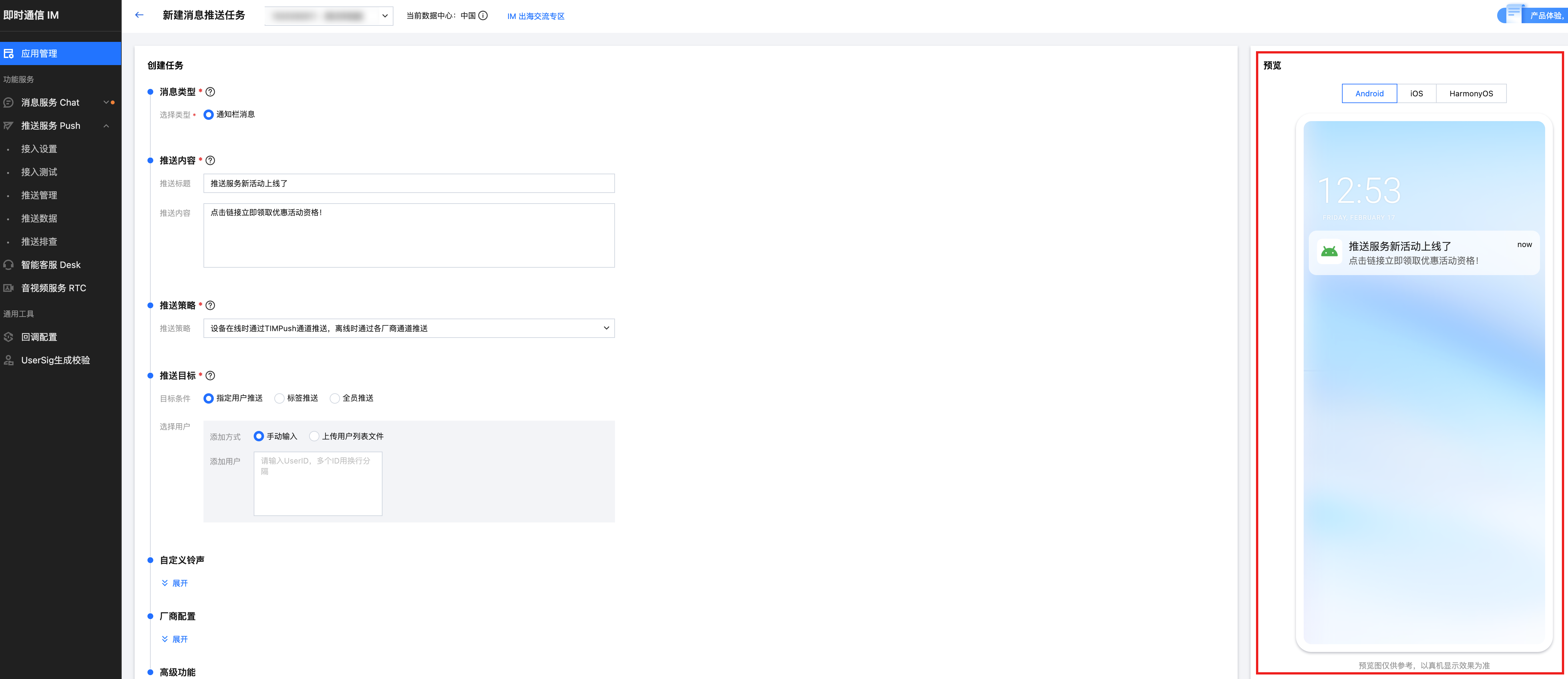Click help icon beside 消息类型

(211, 92)
